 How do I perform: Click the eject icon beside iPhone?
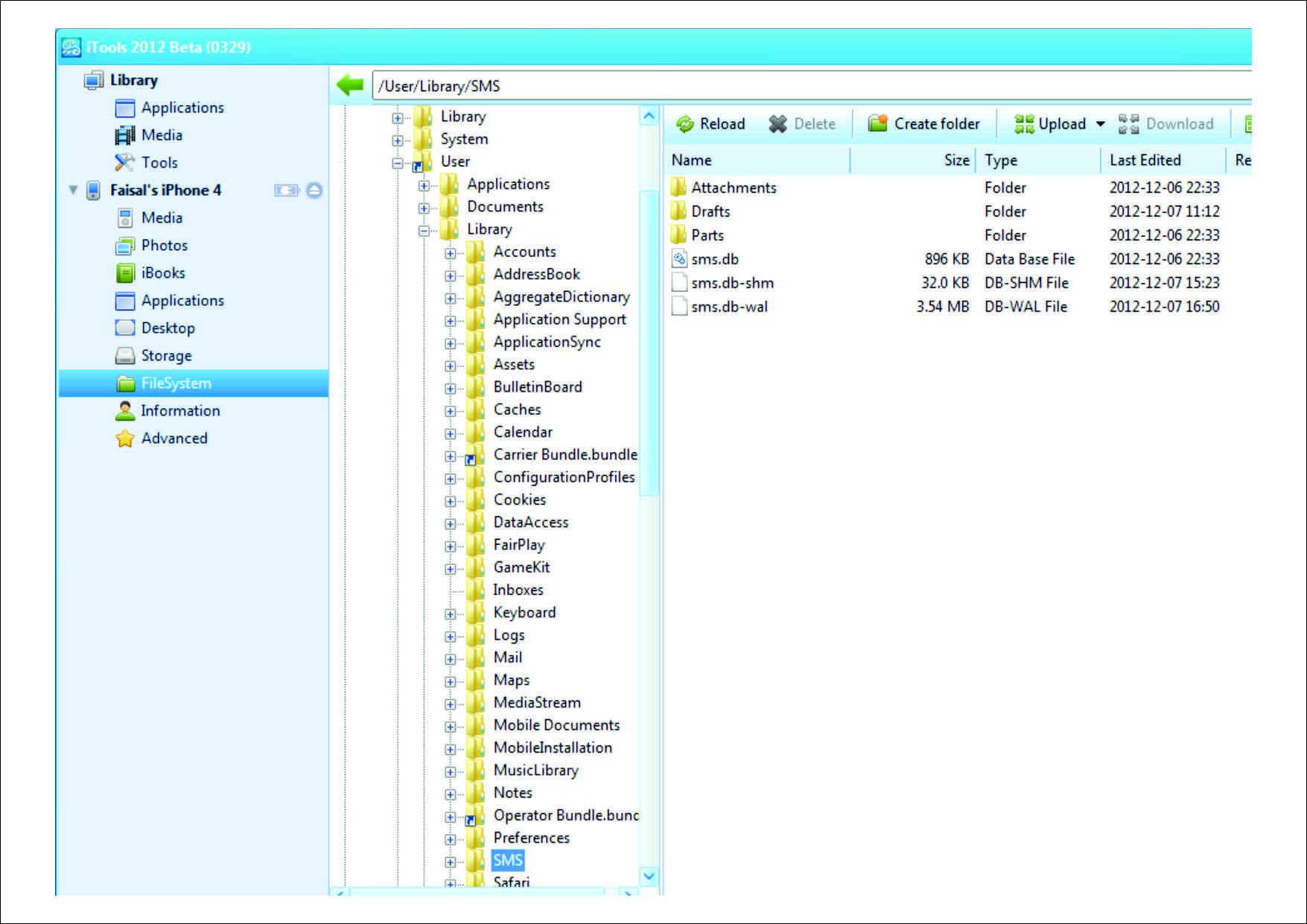314,191
